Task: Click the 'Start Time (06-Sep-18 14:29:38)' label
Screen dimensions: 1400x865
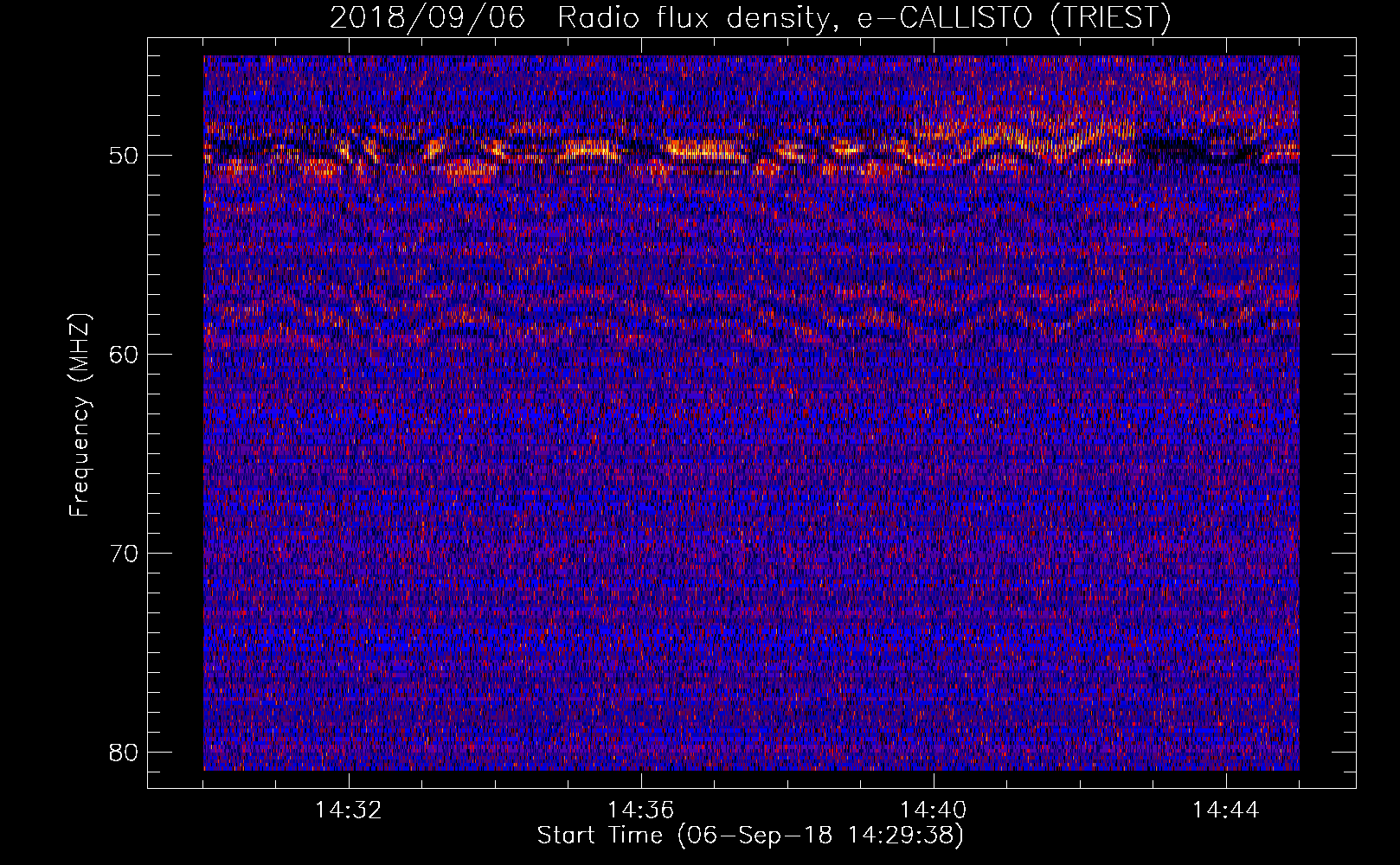Action: pyautogui.click(x=750, y=836)
